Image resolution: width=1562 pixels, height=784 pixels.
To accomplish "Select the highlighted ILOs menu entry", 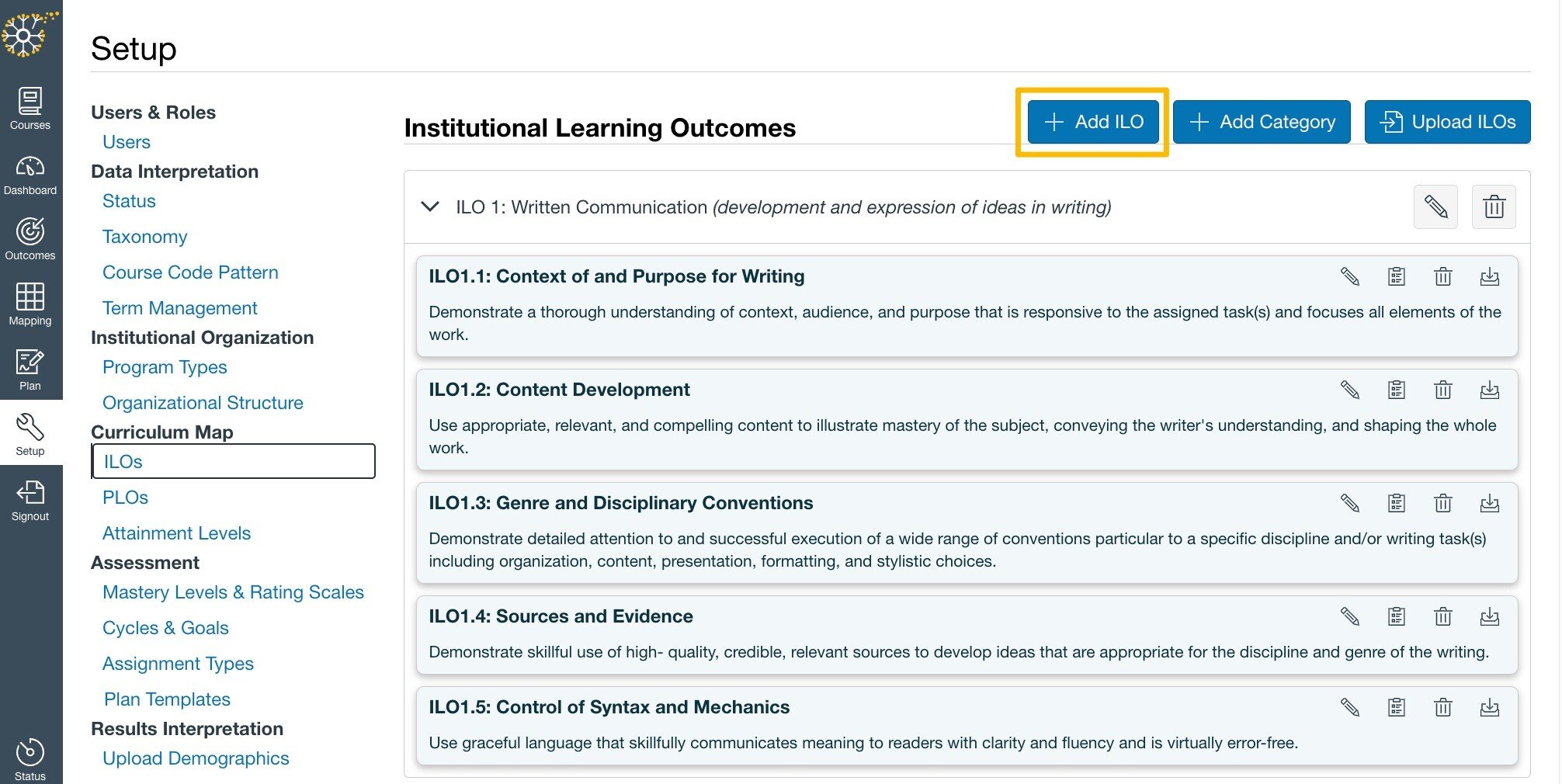I will pyautogui.click(x=123, y=461).
